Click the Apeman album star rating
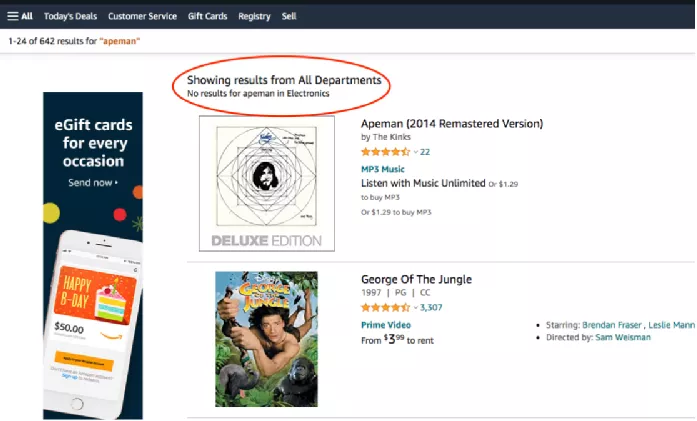The height and width of the screenshot is (421, 697). 385,152
